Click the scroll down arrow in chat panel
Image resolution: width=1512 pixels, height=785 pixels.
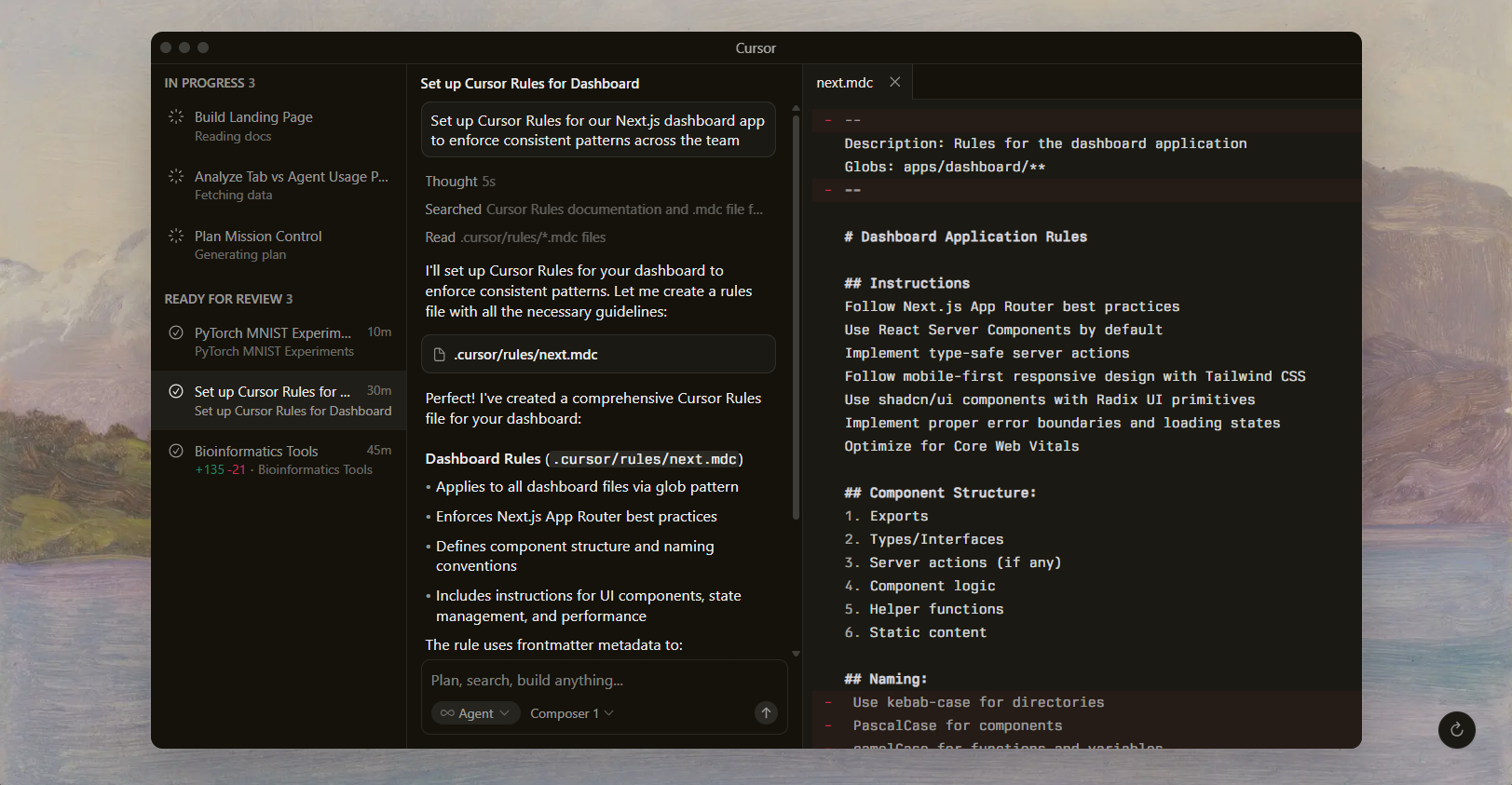[796, 654]
